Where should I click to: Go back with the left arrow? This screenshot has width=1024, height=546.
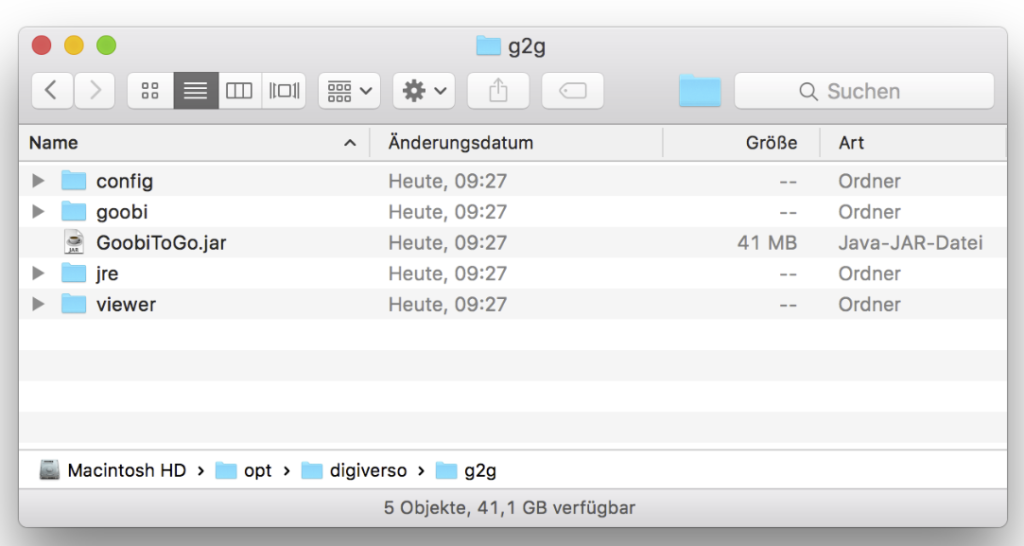pyautogui.click(x=52, y=91)
